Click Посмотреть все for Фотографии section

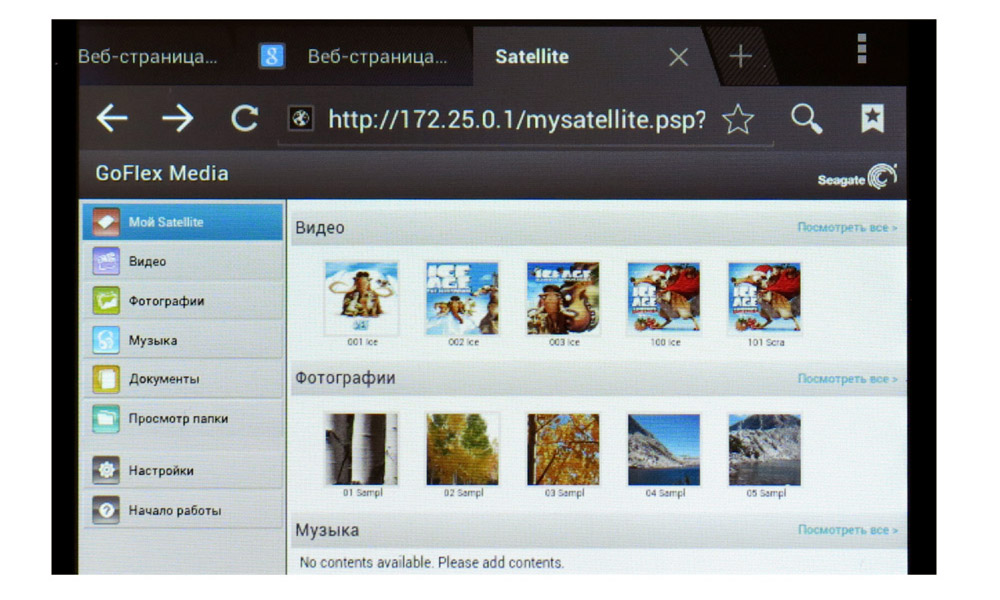click(x=846, y=379)
